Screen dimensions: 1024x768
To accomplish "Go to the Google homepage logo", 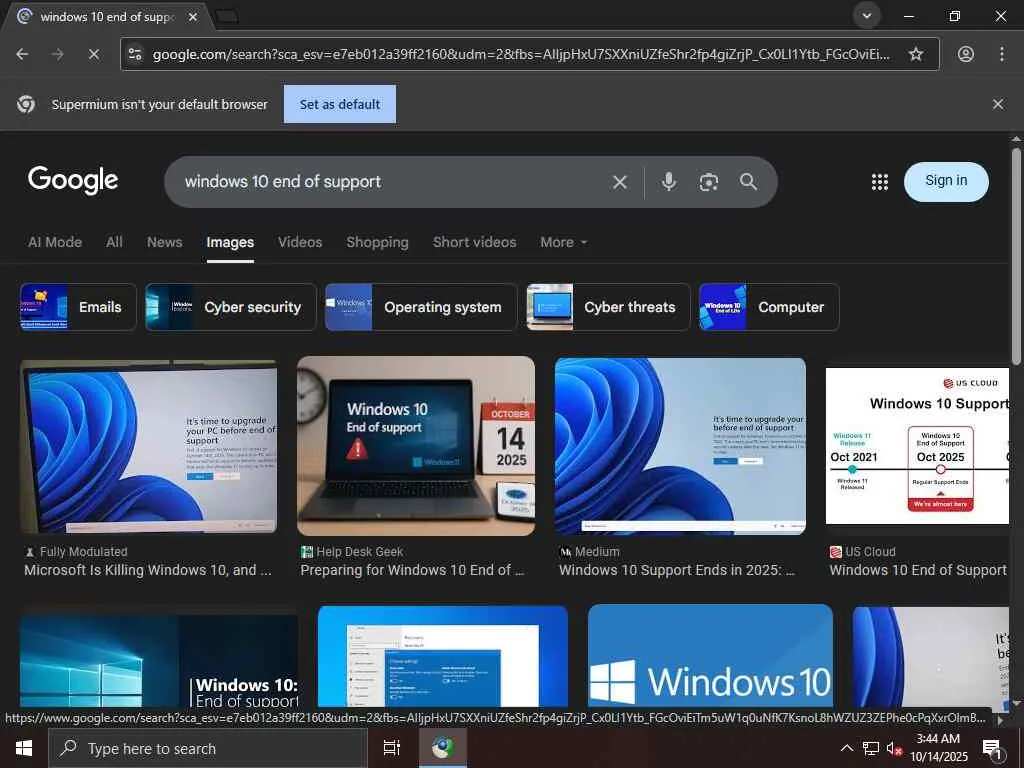I will (x=73, y=180).
